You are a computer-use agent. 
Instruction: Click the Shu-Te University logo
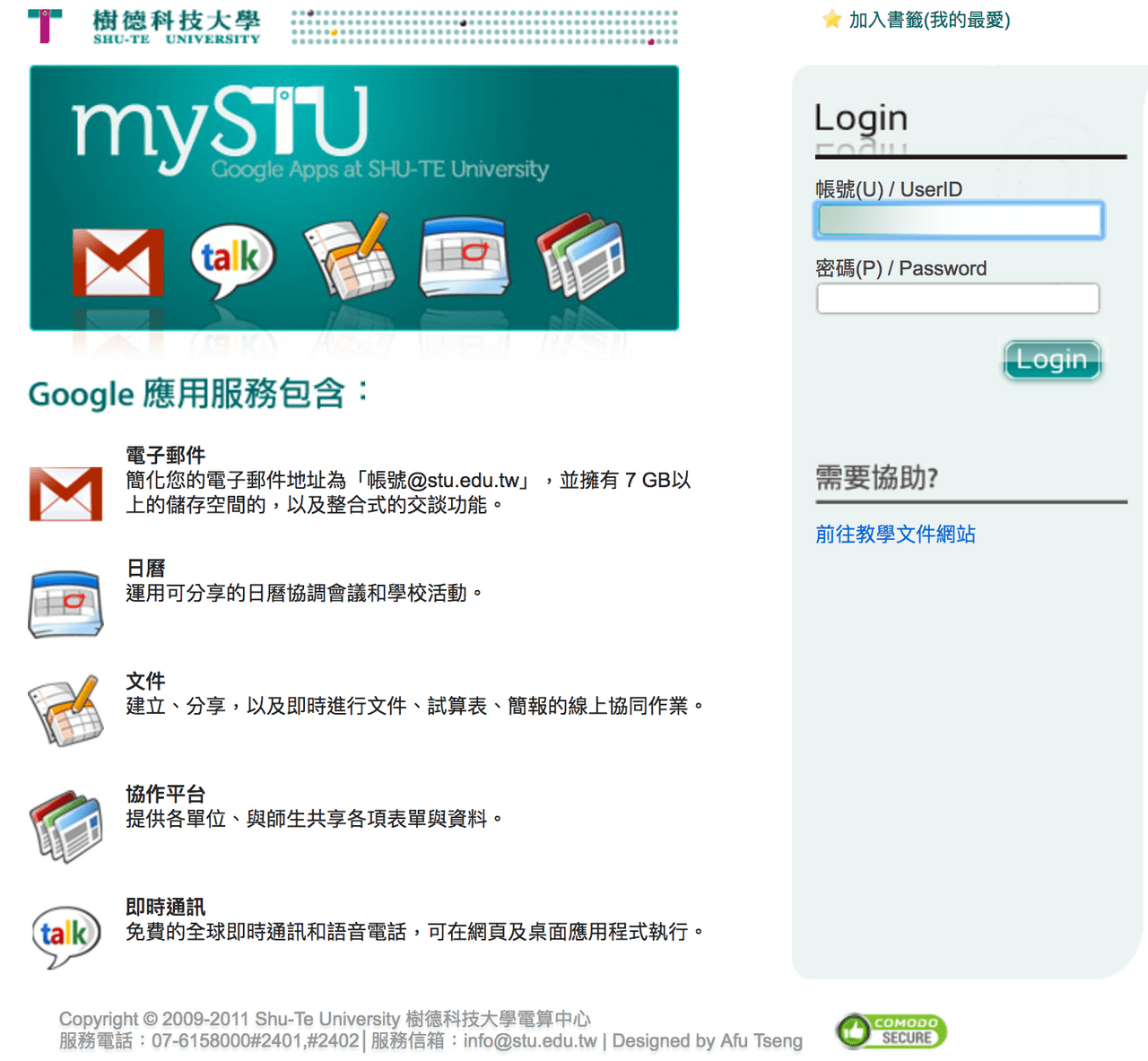click(x=144, y=26)
